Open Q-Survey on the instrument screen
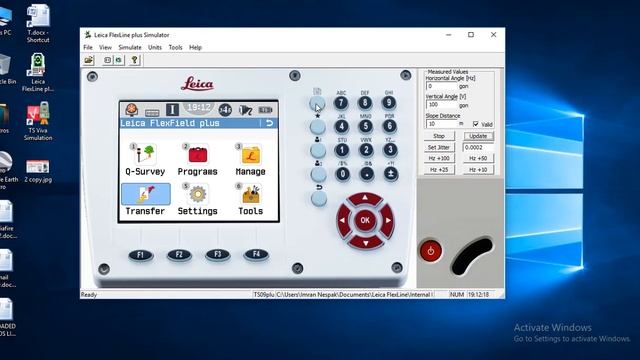This screenshot has width=640, height=360. point(145,160)
